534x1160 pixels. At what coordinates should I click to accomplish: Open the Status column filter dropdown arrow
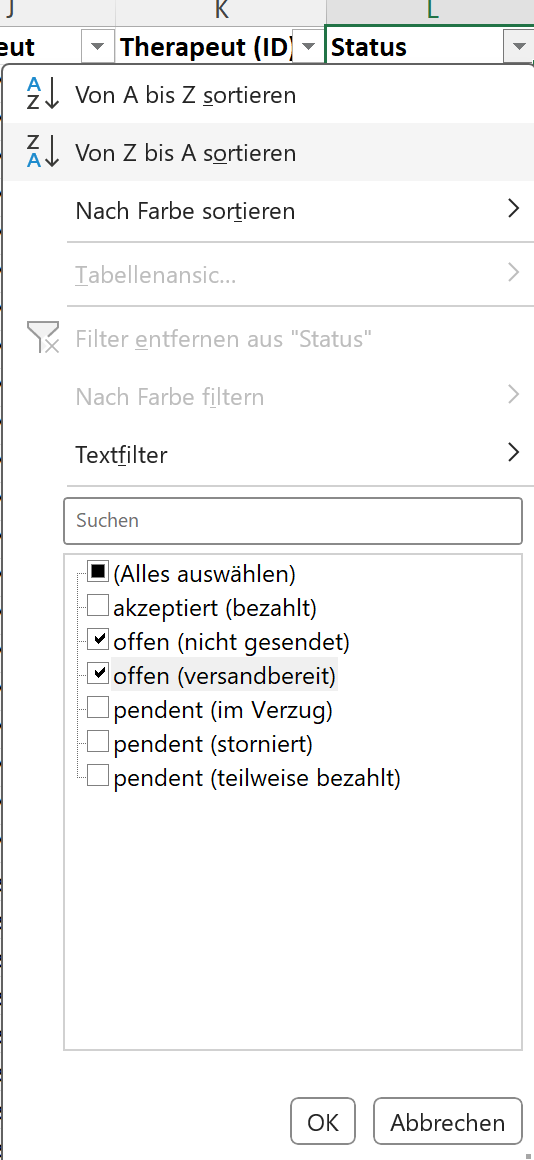pyautogui.click(x=518, y=47)
